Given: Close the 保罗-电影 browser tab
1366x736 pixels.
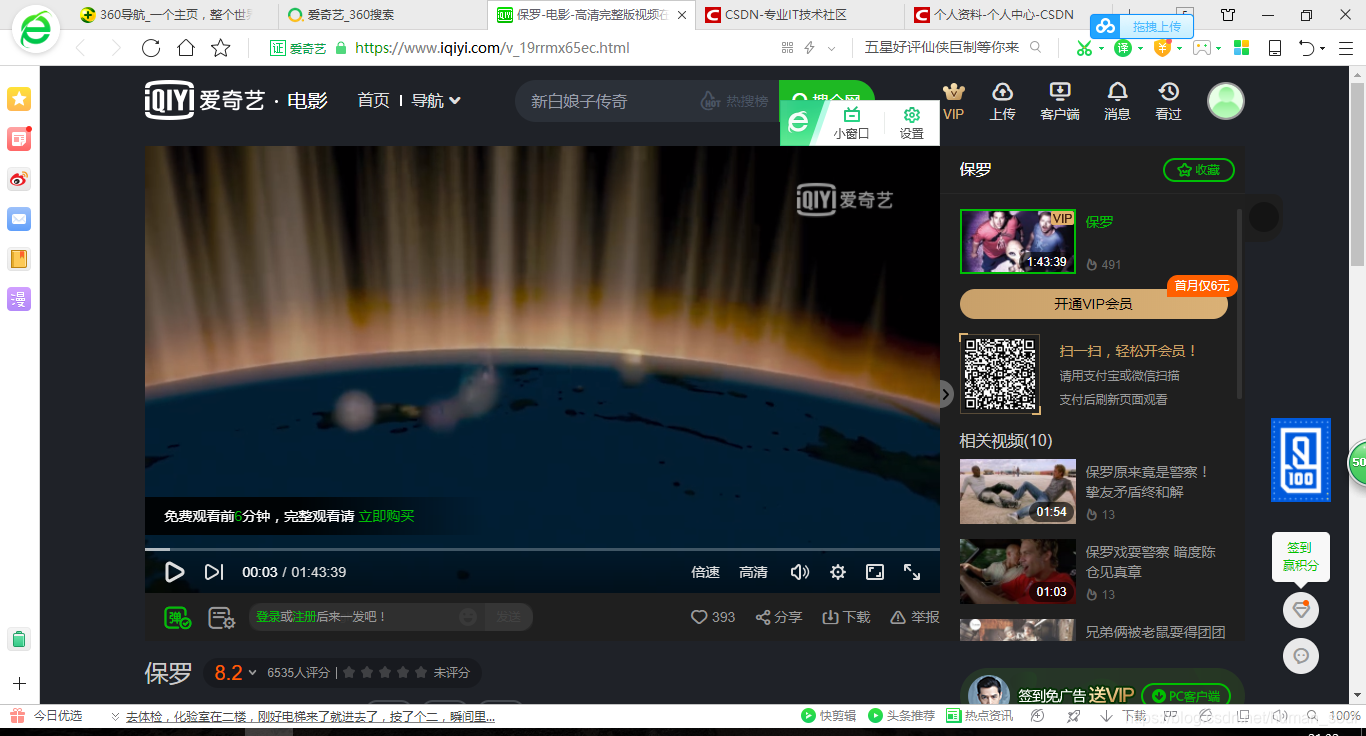Looking at the screenshot, I should [x=682, y=15].
